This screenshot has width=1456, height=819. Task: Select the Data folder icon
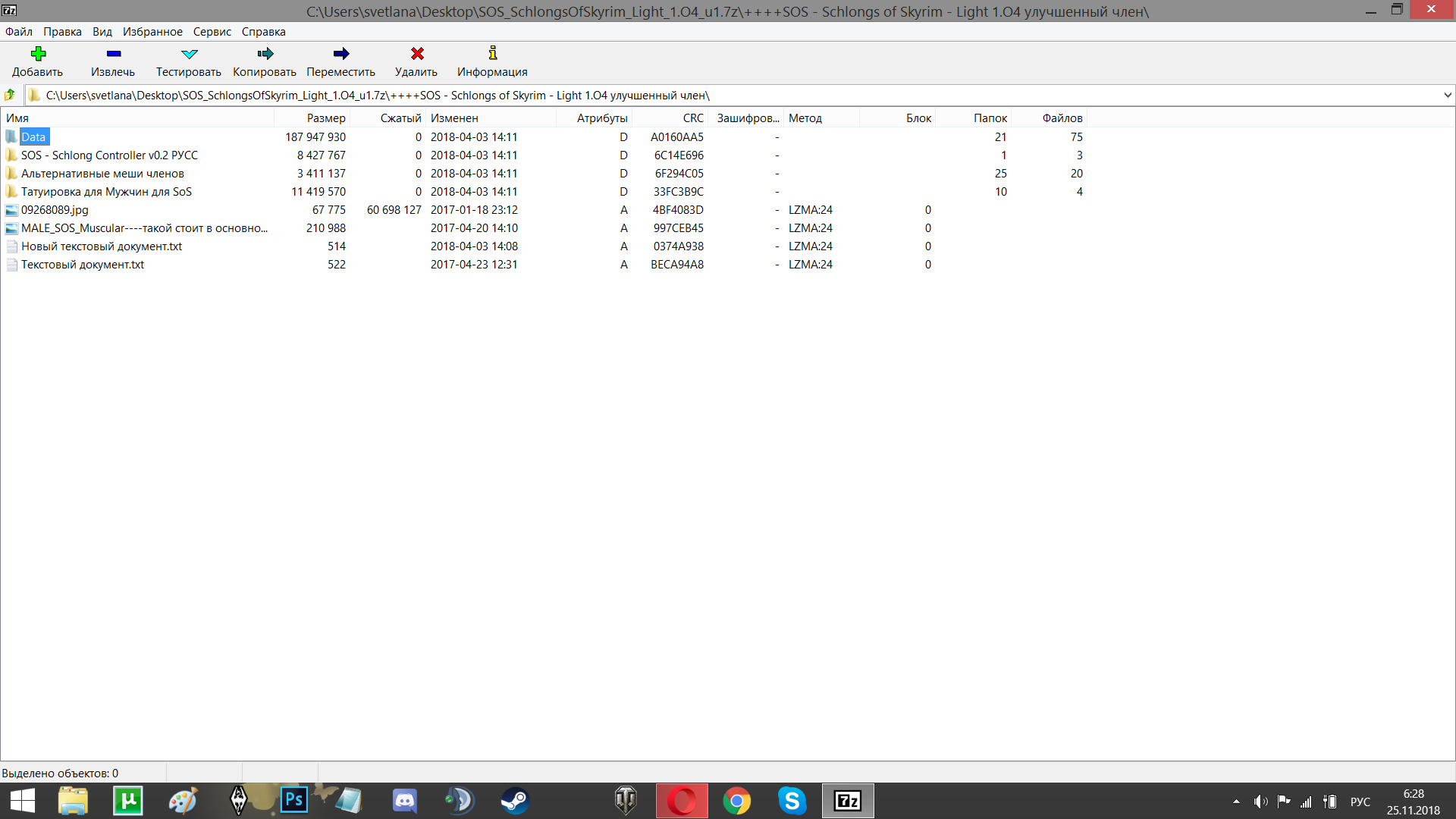click(11, 136)
